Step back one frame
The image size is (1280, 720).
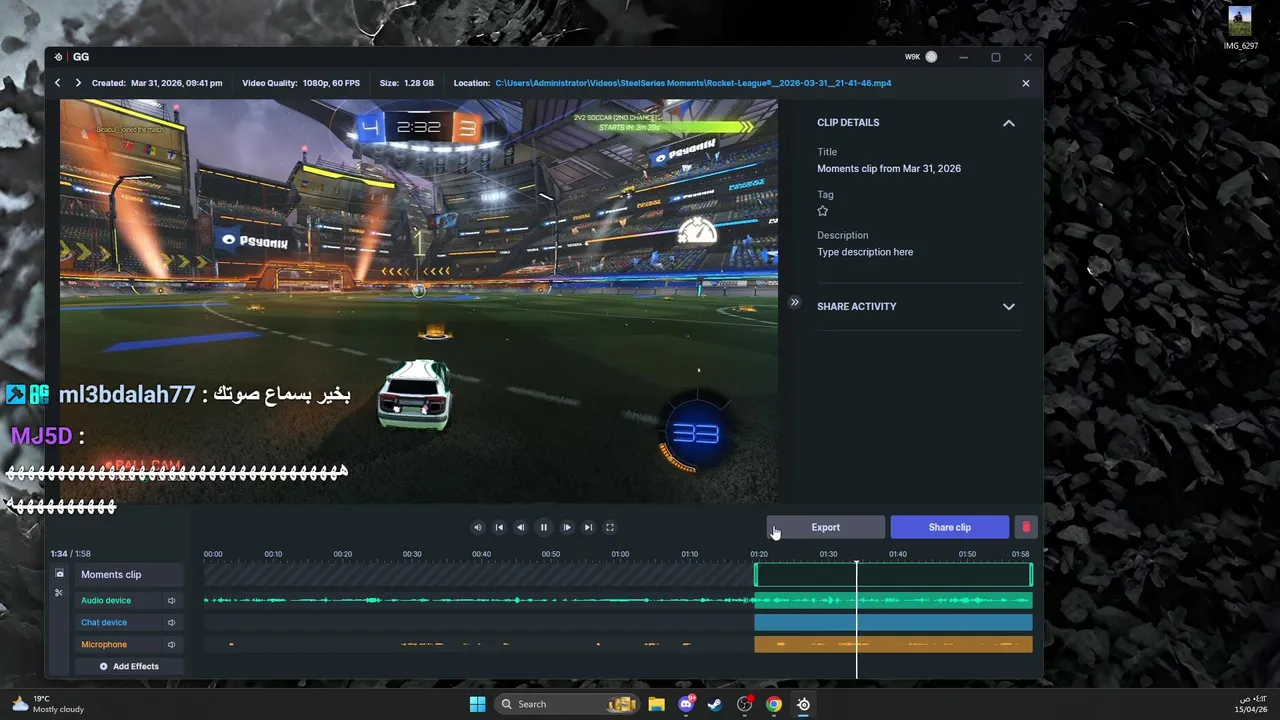pyautogui.click(x=520, y=527)
